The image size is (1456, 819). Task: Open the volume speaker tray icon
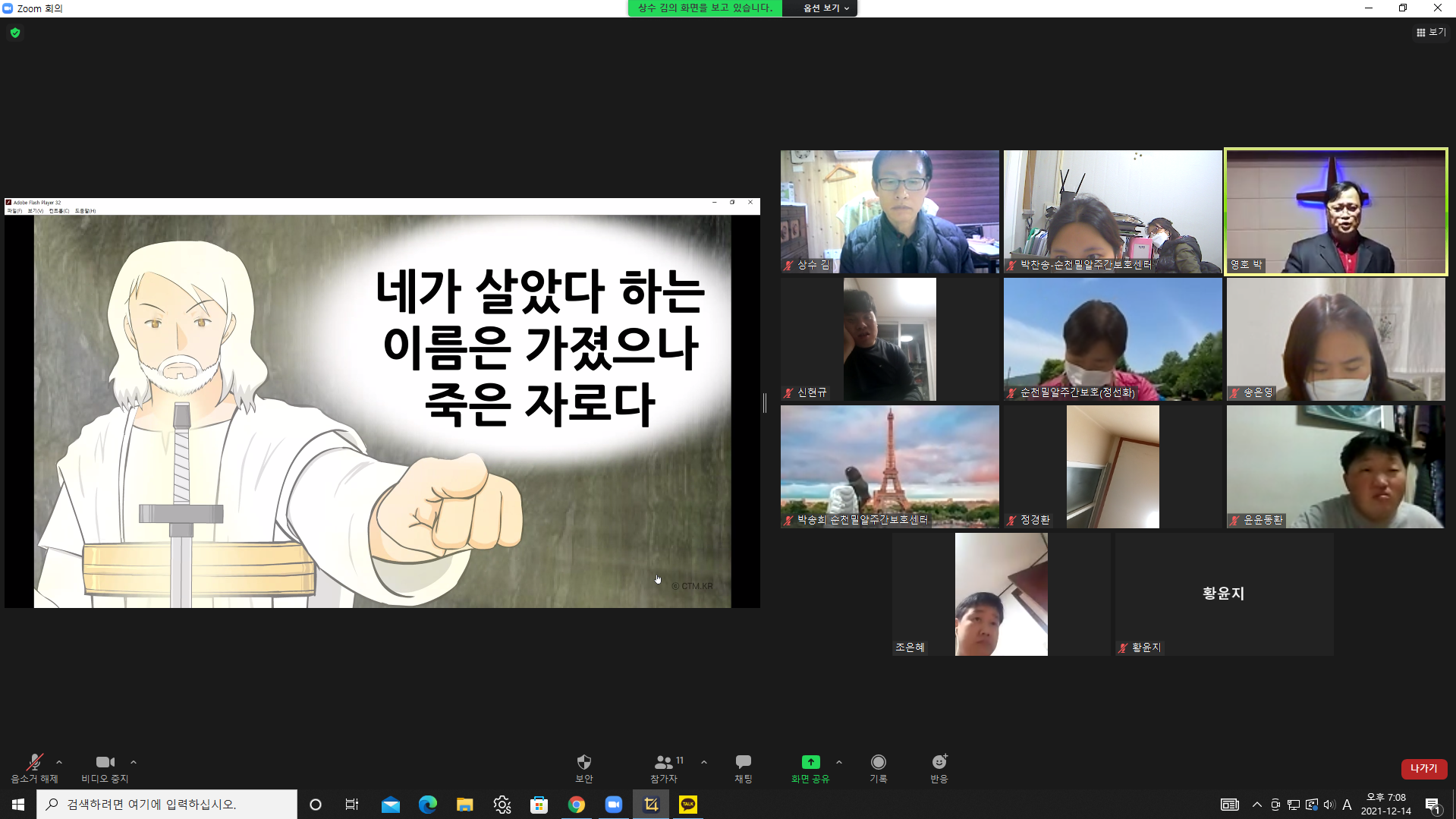(1329, 805)
